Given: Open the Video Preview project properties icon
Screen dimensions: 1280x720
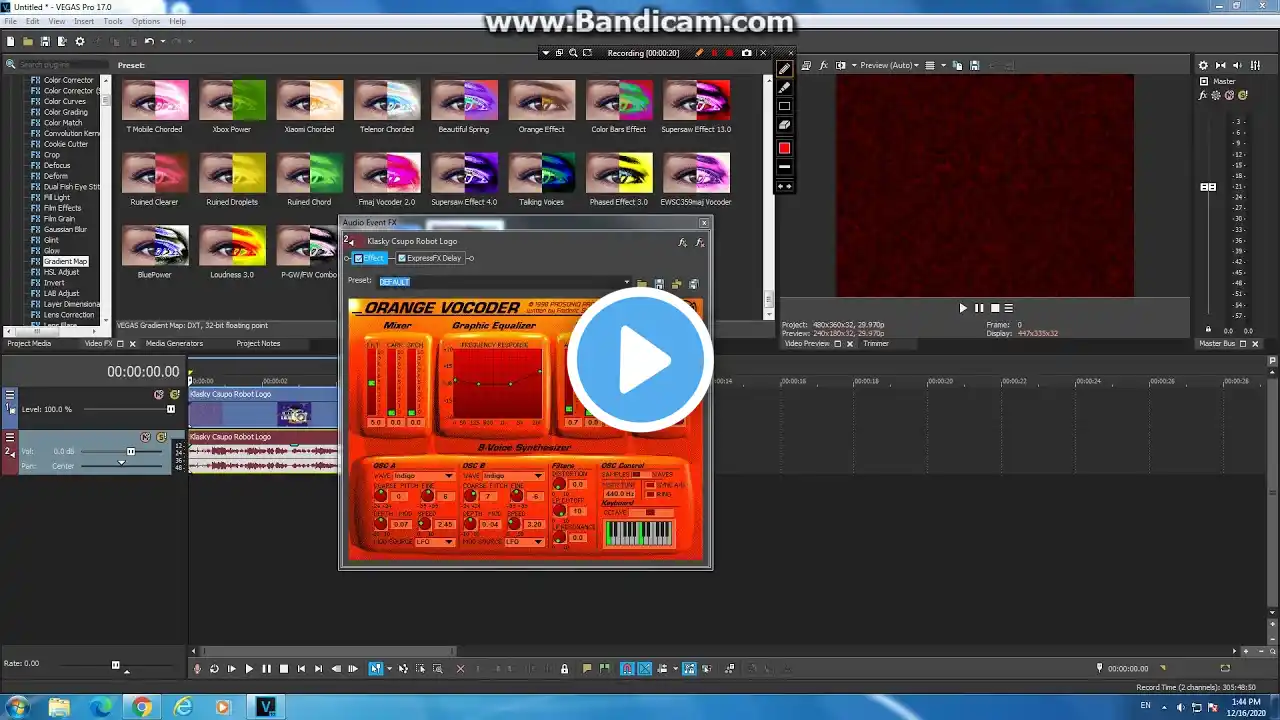Looking at the screenshot, I should tap(808, 65).
